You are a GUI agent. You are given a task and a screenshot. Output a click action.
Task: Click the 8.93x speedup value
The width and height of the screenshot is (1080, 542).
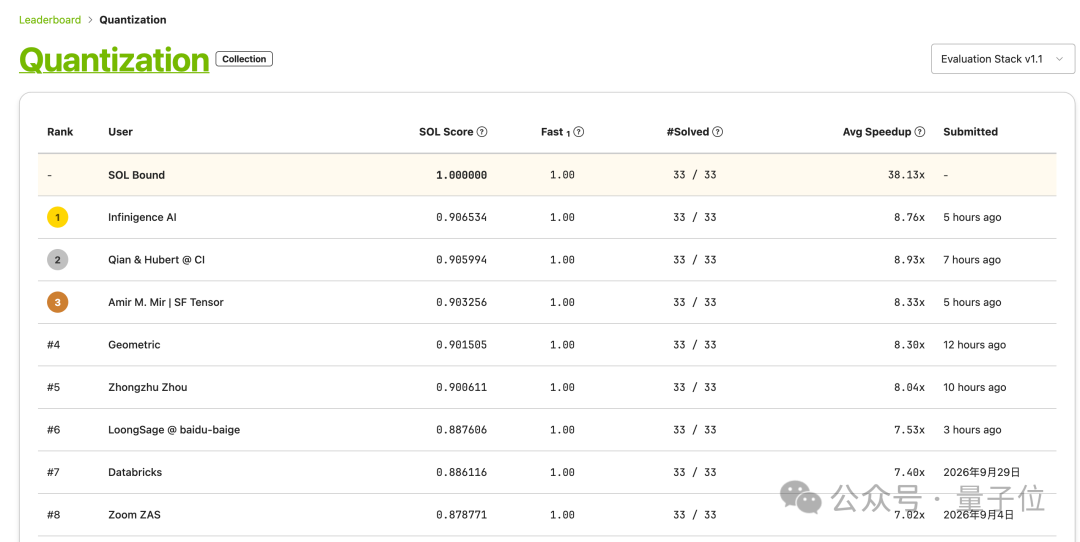point(909,260)
